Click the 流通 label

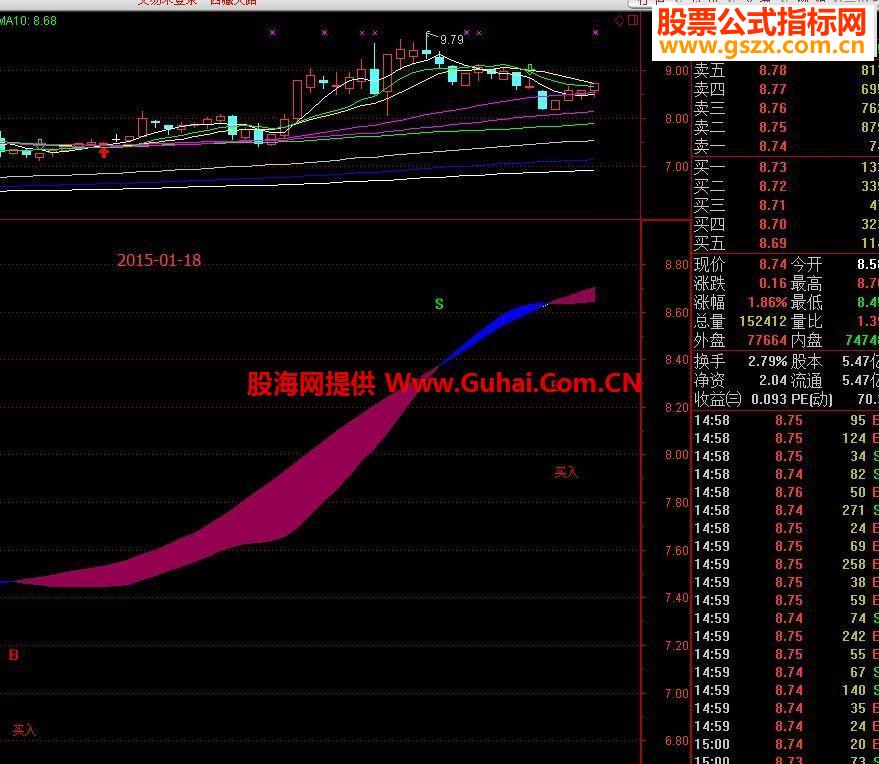click(x=807, y=381)
